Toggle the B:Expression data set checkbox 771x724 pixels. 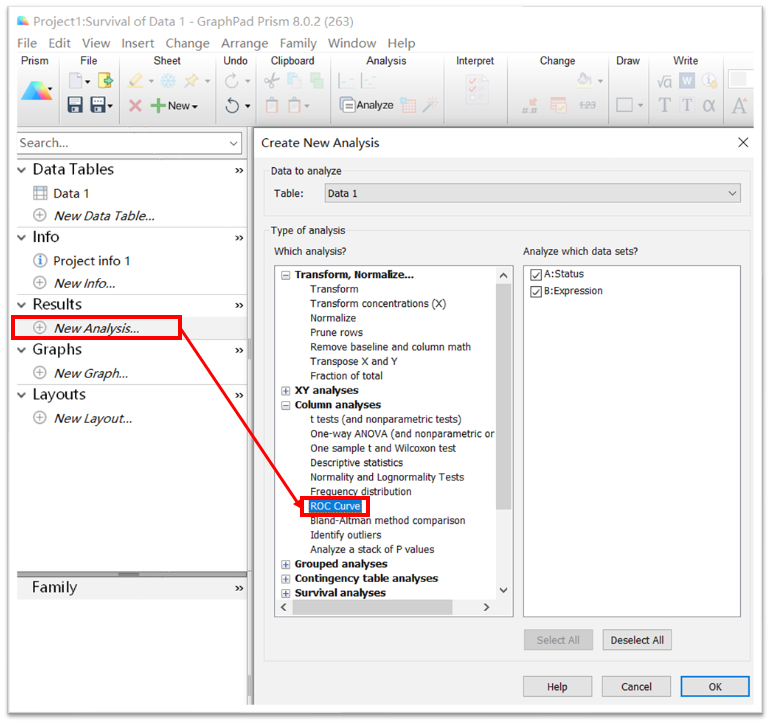[536, 292]
